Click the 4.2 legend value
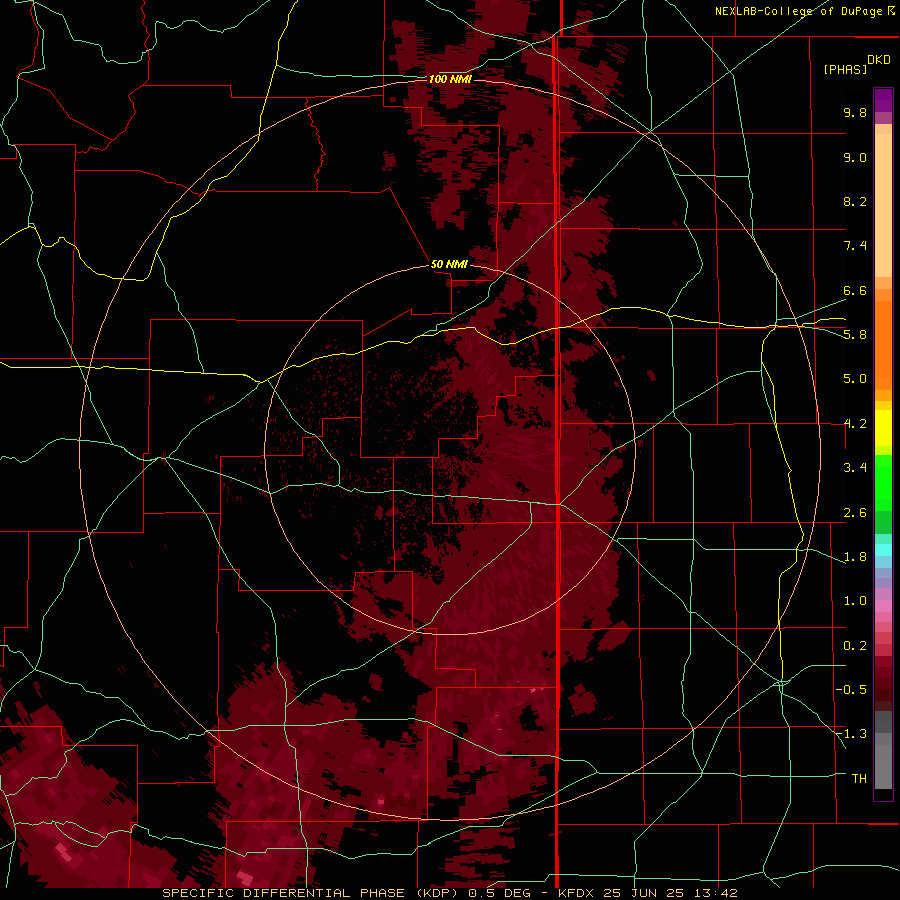The width and height of the screenshot is (900, 900). coord(855,424)
